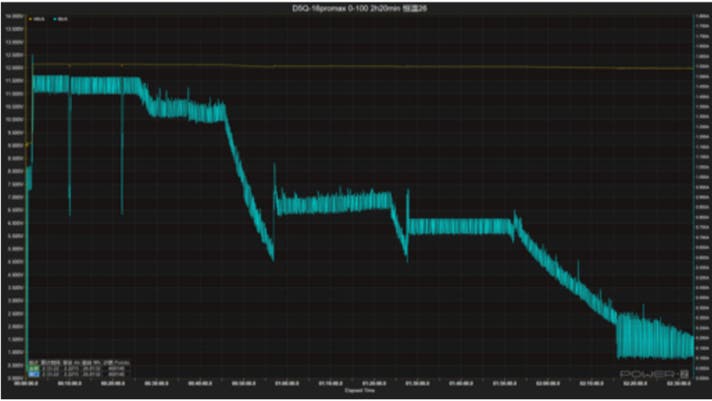
Task: Click the highest cyan plateau near chart start
Action: 90,84
